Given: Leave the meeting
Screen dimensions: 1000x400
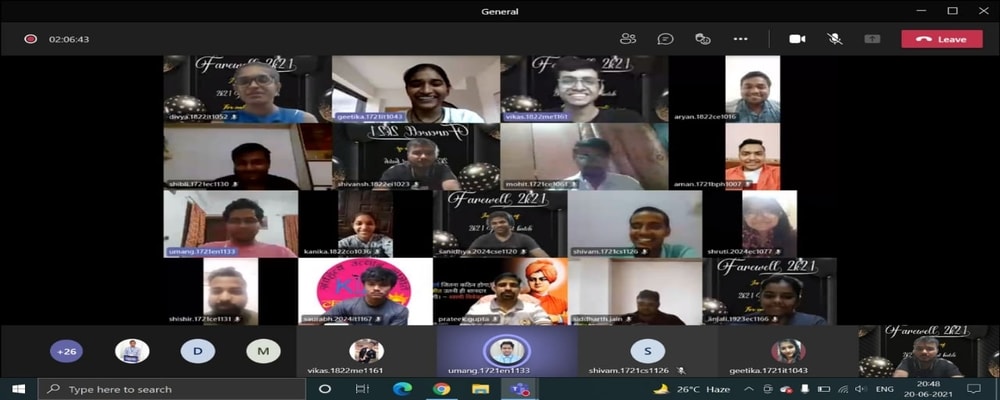Looking at the screenshot, I should point(941,39).
